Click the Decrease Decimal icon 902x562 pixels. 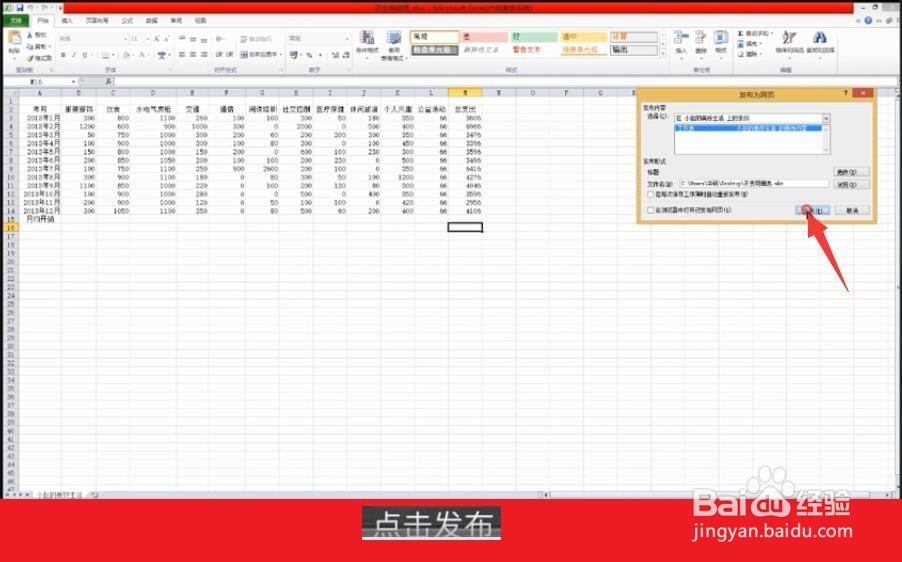346,55
